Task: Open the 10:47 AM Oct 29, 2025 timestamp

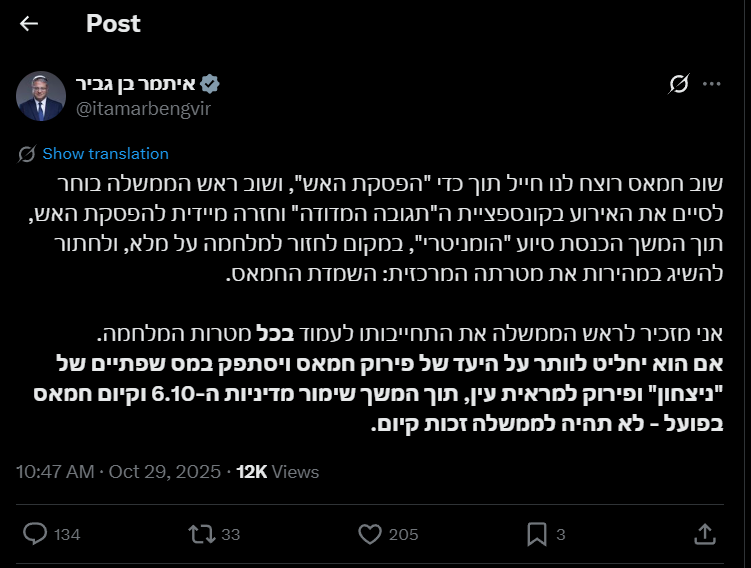Action: click(120, 471)
